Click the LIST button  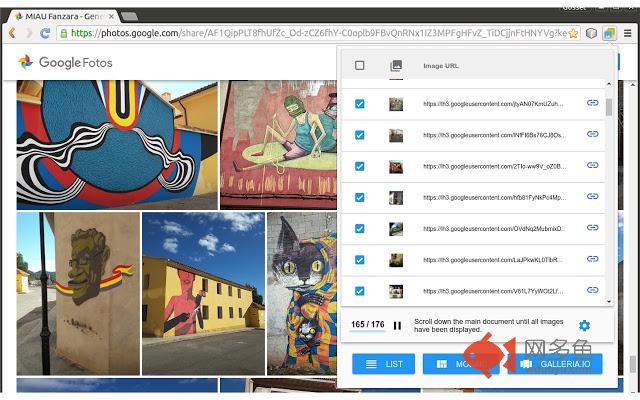[x=384, y=364]
